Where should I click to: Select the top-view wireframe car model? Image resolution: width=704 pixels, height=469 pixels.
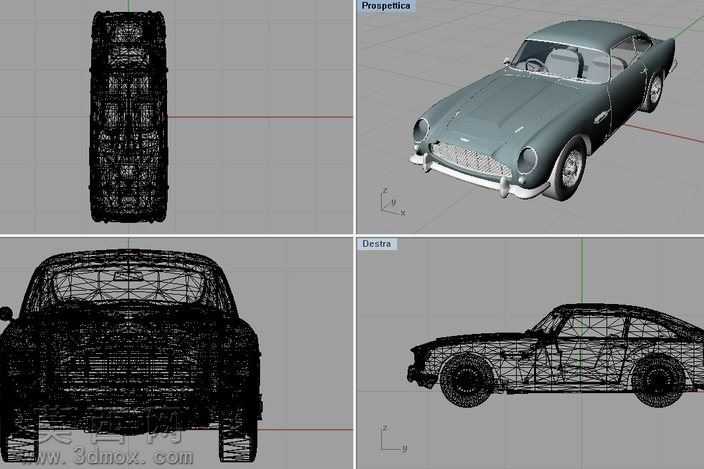129,117
